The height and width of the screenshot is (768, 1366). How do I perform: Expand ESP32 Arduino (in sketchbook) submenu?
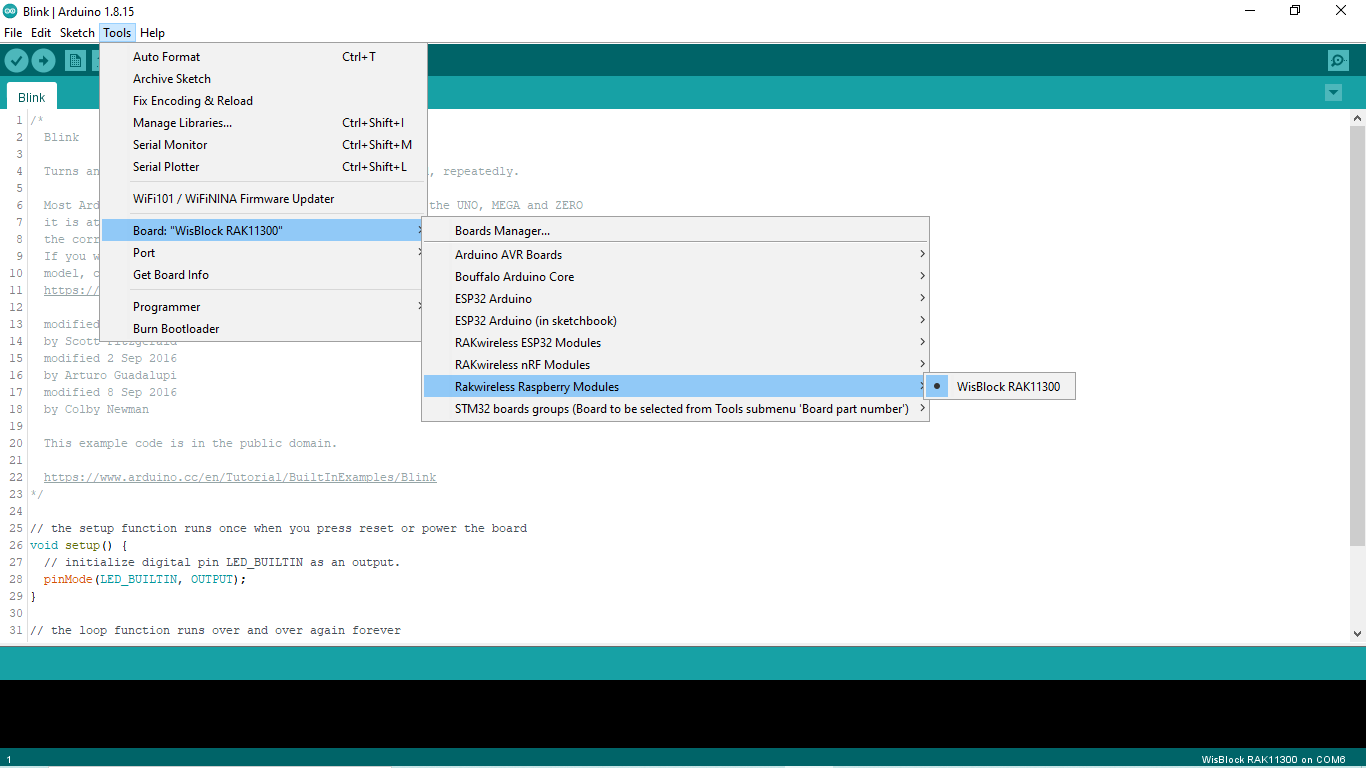pos(676,321)
